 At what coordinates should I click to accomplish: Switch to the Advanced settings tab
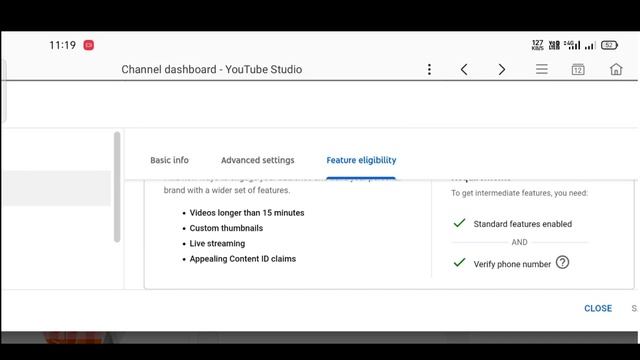pyautogui.click(x=258, y=160)
